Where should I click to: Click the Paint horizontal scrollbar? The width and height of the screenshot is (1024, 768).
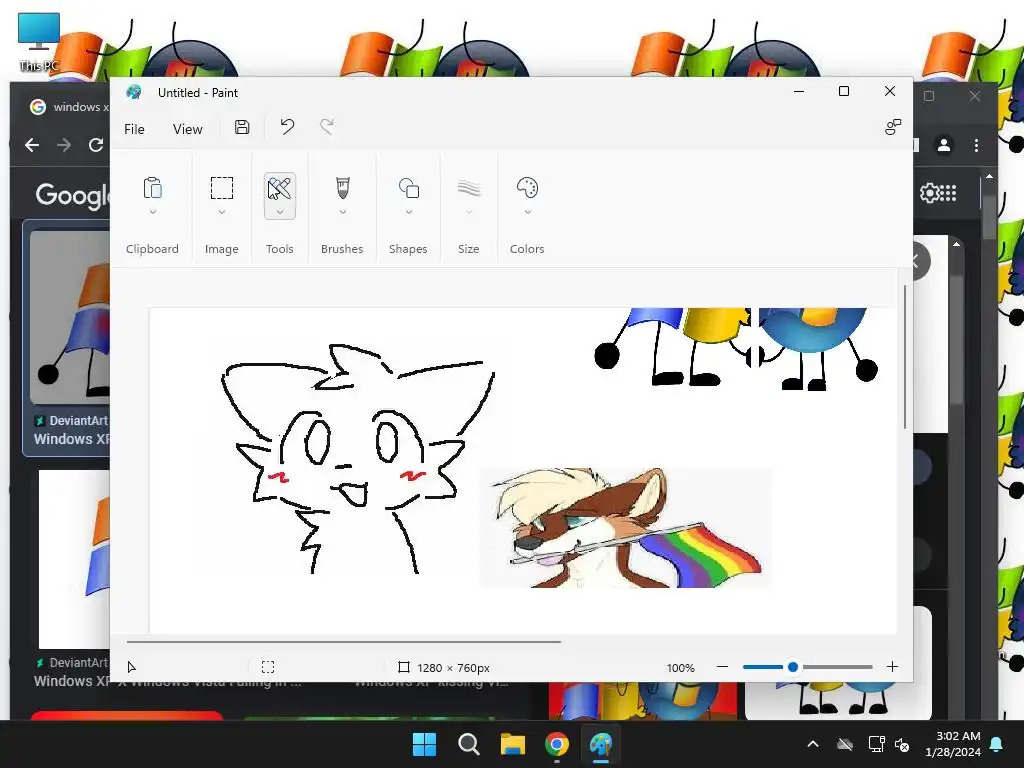click(x=344, y=641)
